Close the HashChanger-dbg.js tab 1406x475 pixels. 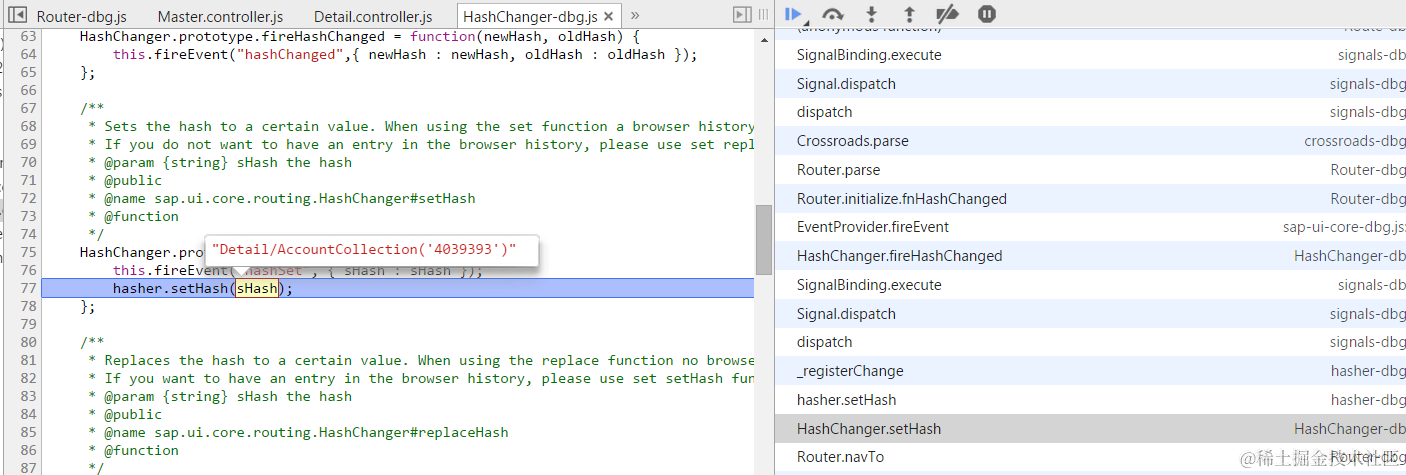coord(609,17)
